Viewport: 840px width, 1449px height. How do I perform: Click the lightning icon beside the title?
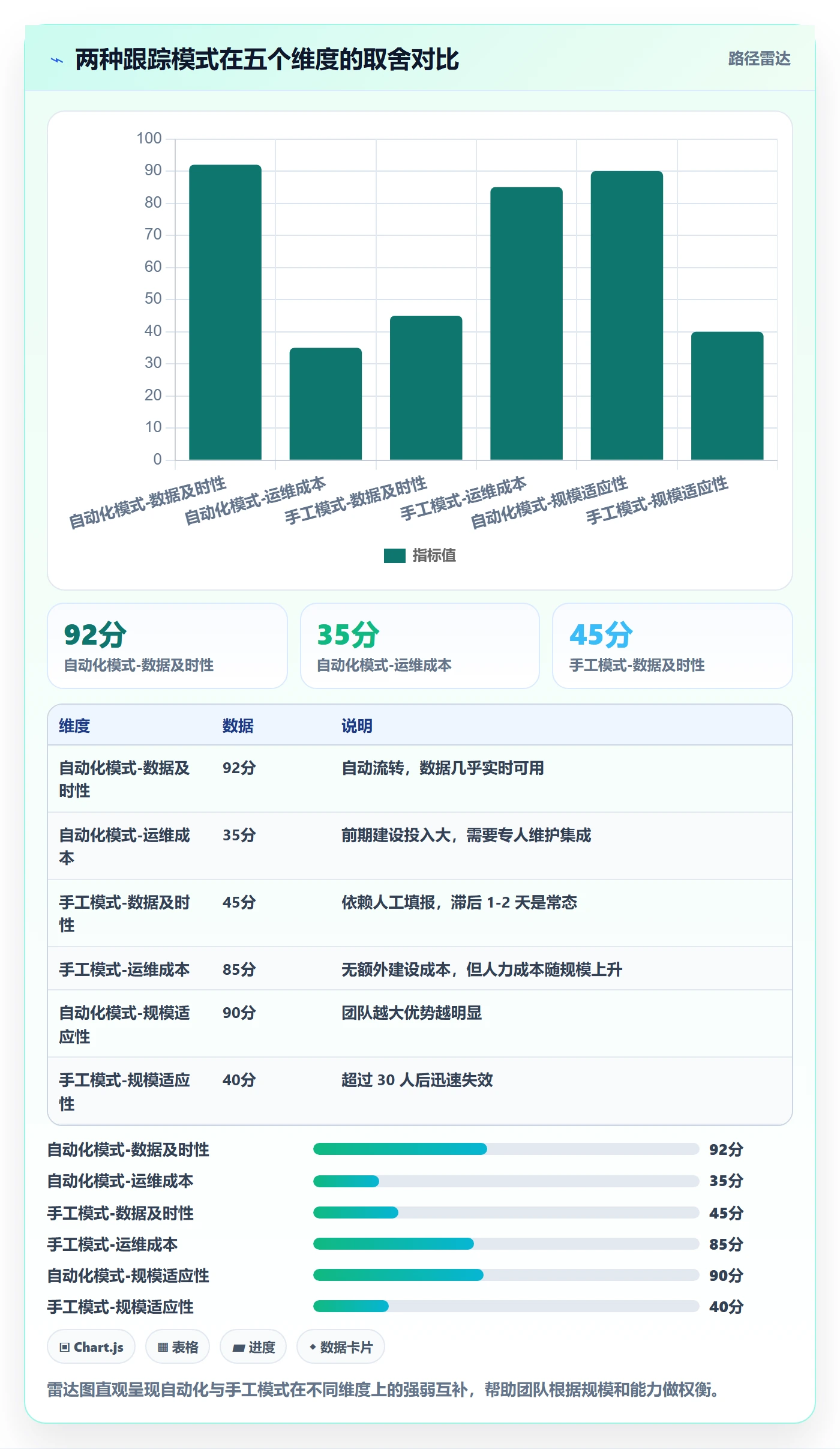[x=57, y=60]
